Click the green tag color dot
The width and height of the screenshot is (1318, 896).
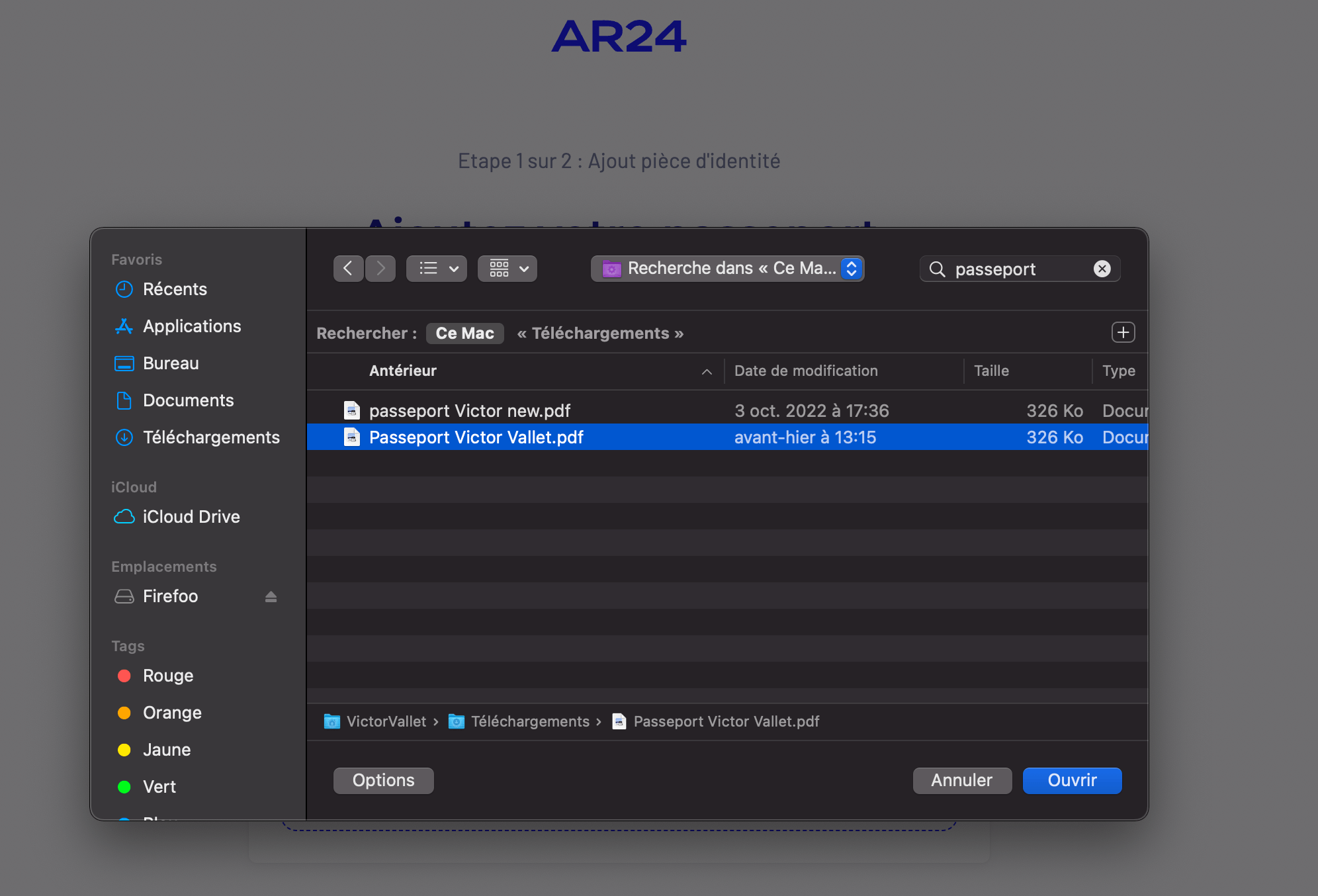[124, 787]
